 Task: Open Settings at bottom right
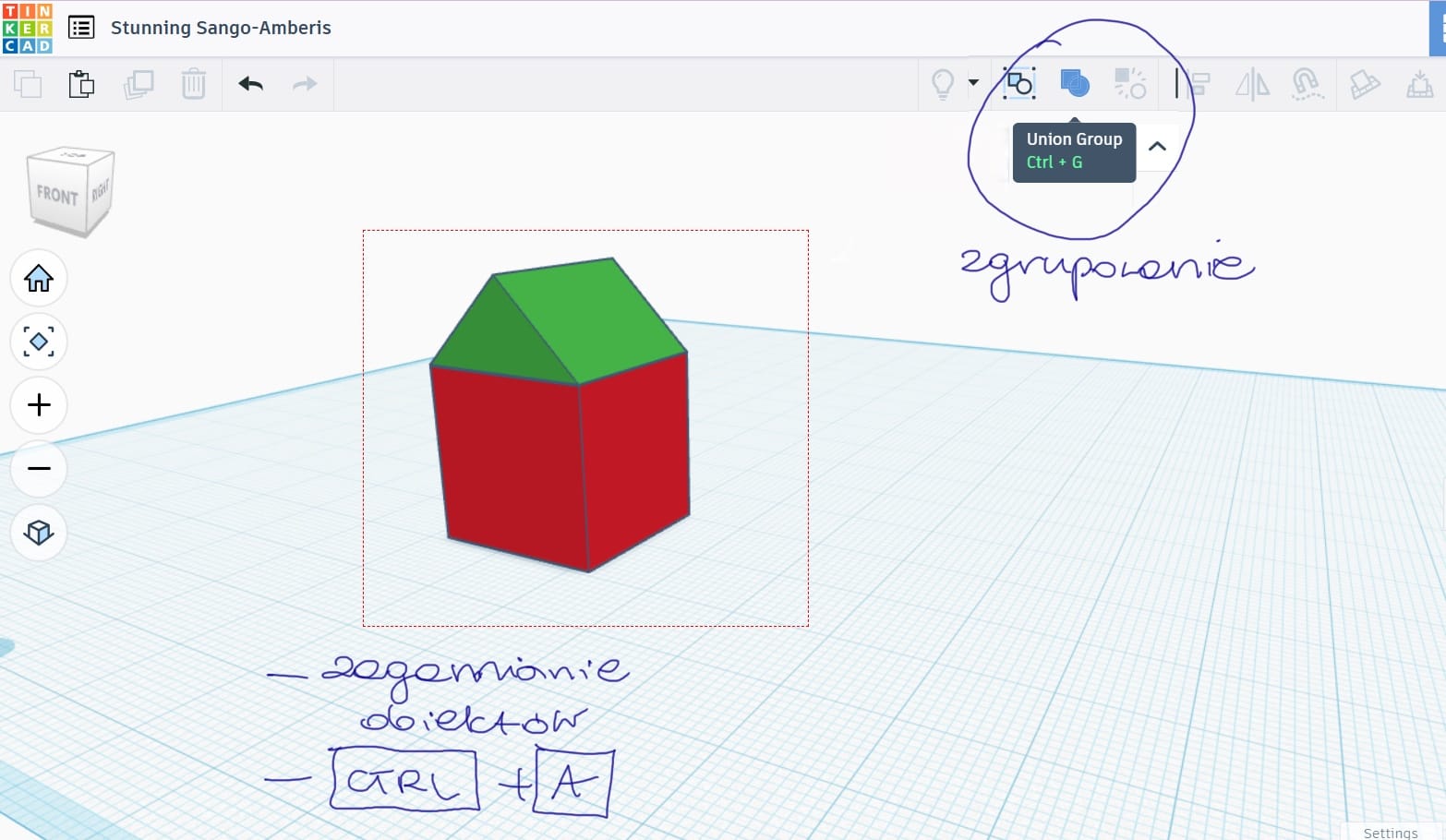(x=1390, y=832)
